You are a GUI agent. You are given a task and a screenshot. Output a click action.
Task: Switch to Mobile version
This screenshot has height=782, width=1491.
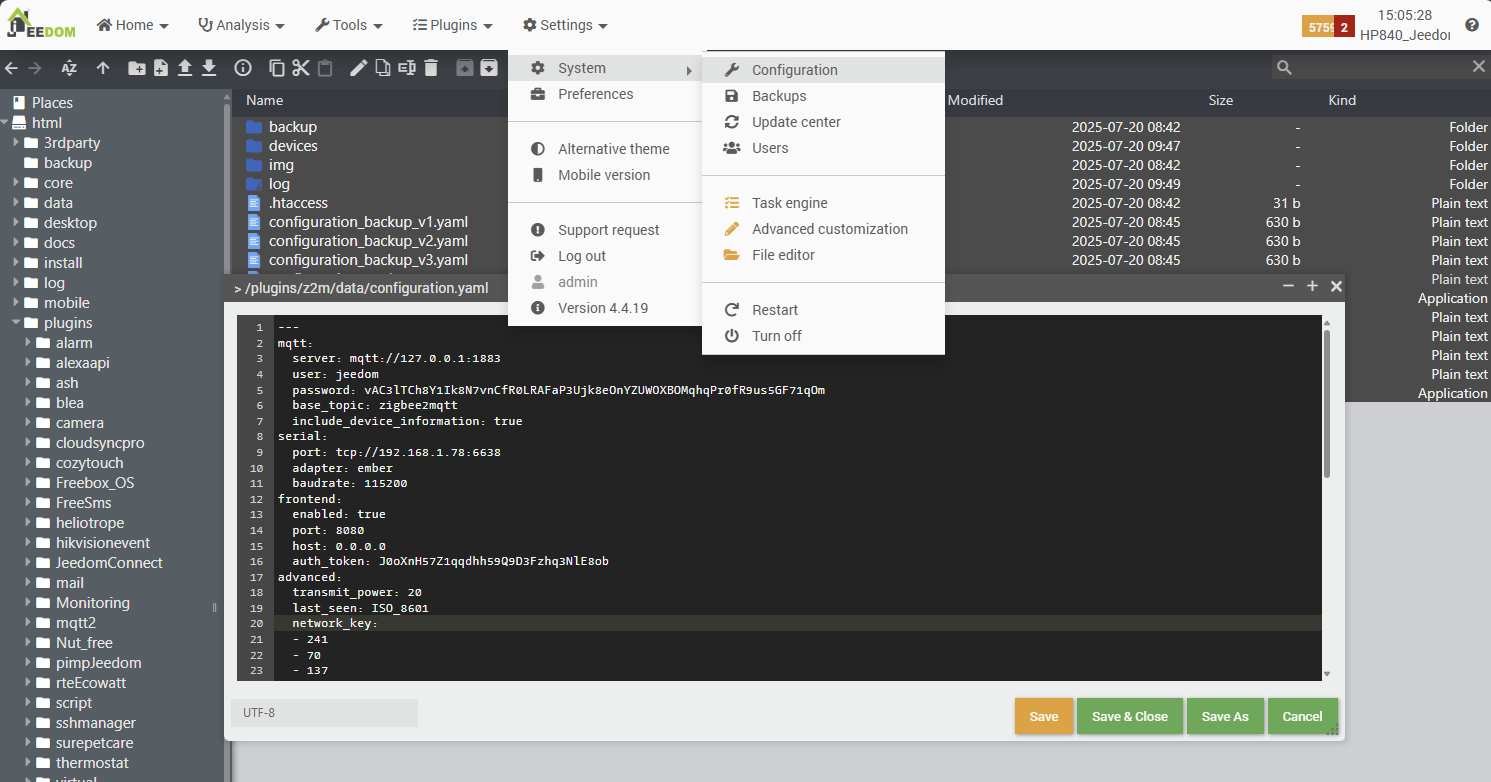click(x=603, y=175)
